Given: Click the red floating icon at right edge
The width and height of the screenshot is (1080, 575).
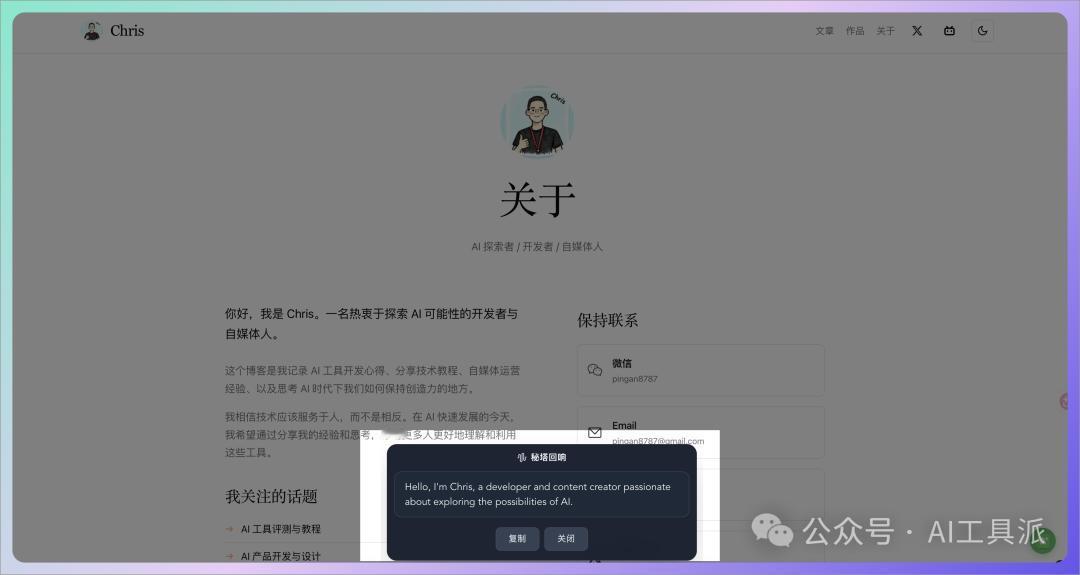Looking at the screenshot, I should pos(1063,401).
